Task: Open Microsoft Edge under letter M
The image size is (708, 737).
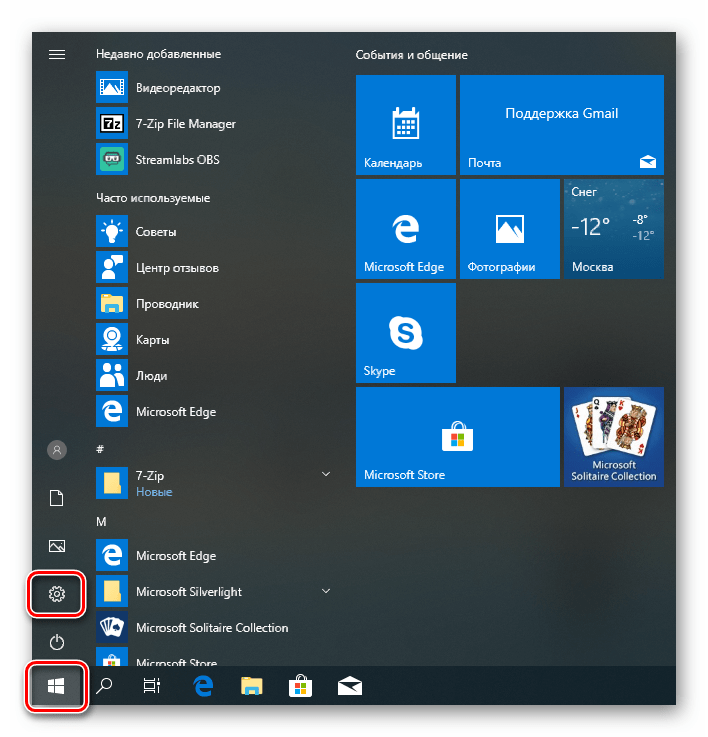Action: pos(216,556)
